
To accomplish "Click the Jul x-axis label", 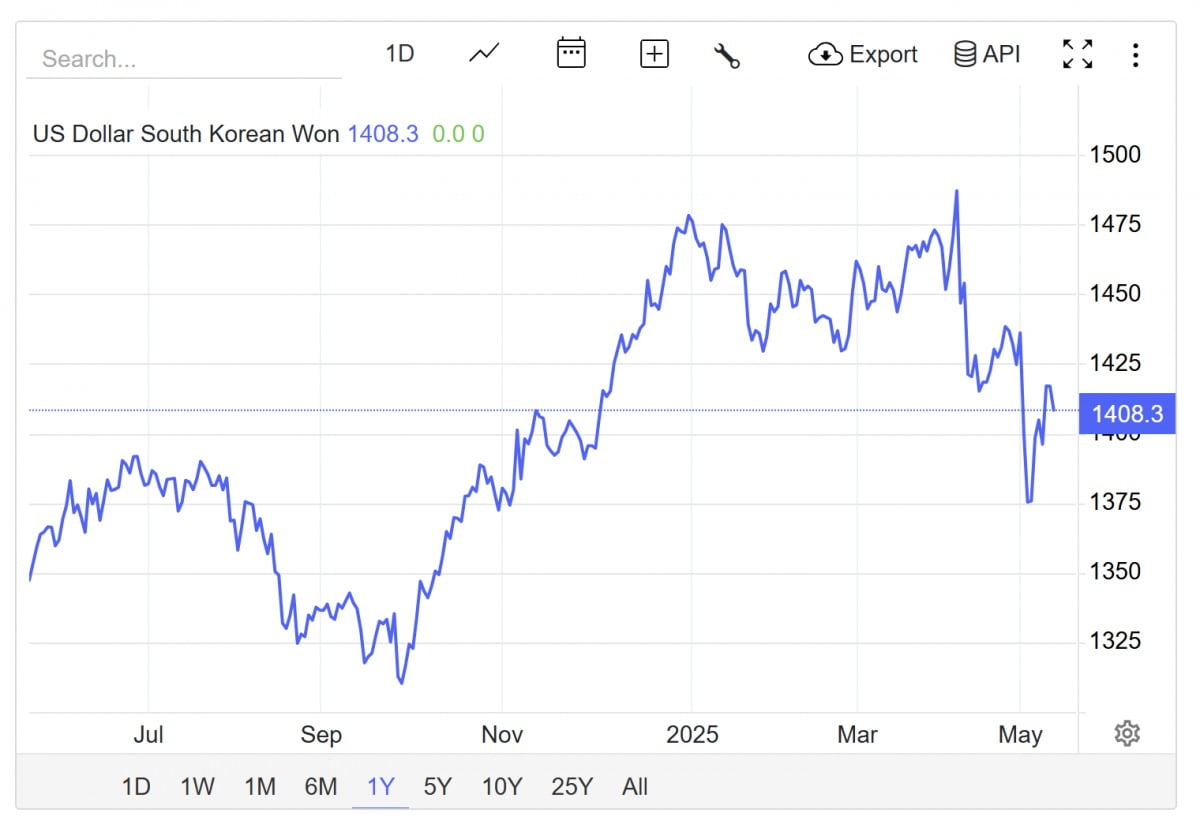I will point(148,735).
